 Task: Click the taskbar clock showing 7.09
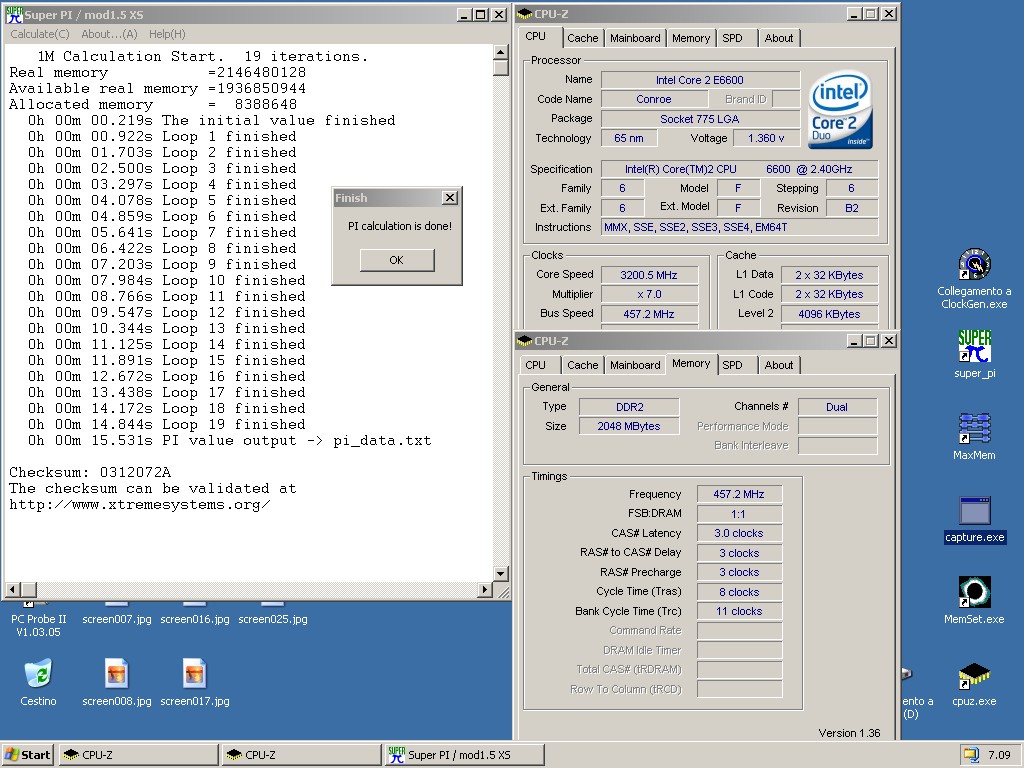pos(999,754)
